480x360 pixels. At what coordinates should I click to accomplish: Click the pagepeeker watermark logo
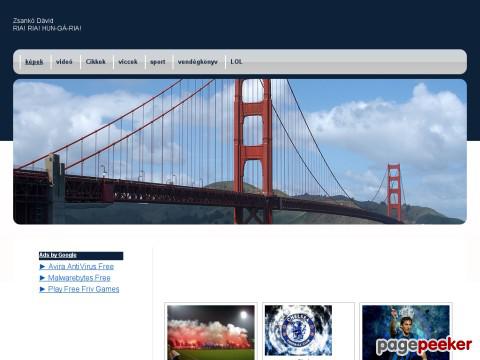pos(424,346)
